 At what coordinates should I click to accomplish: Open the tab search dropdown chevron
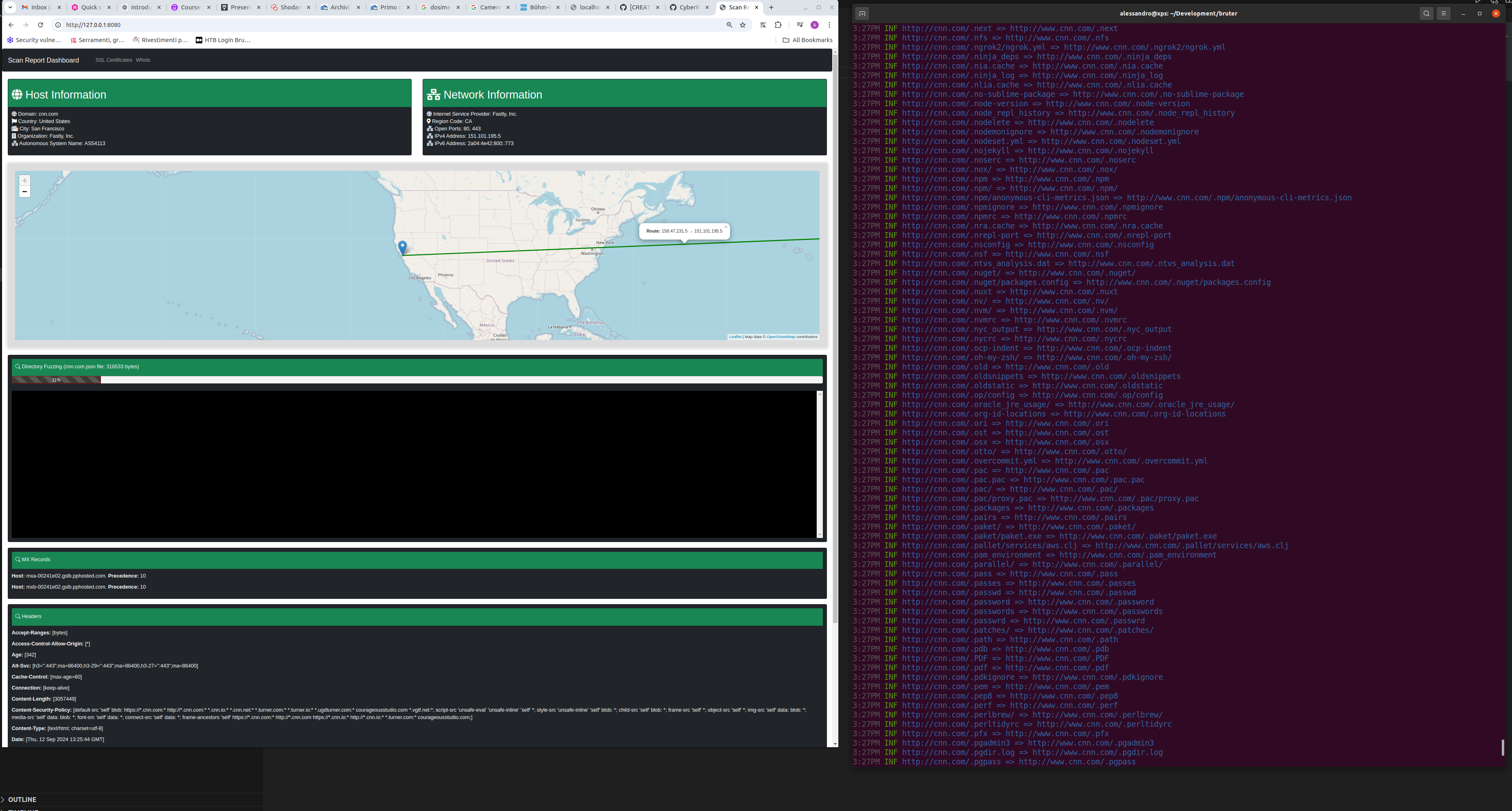pos(10,7)
